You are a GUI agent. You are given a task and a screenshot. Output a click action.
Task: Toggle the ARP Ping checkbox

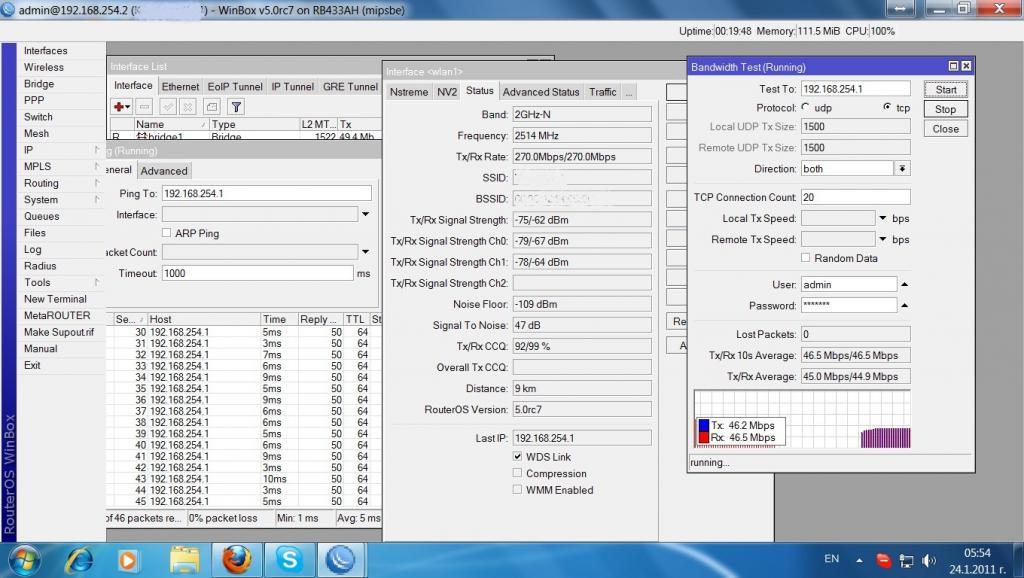167,233
